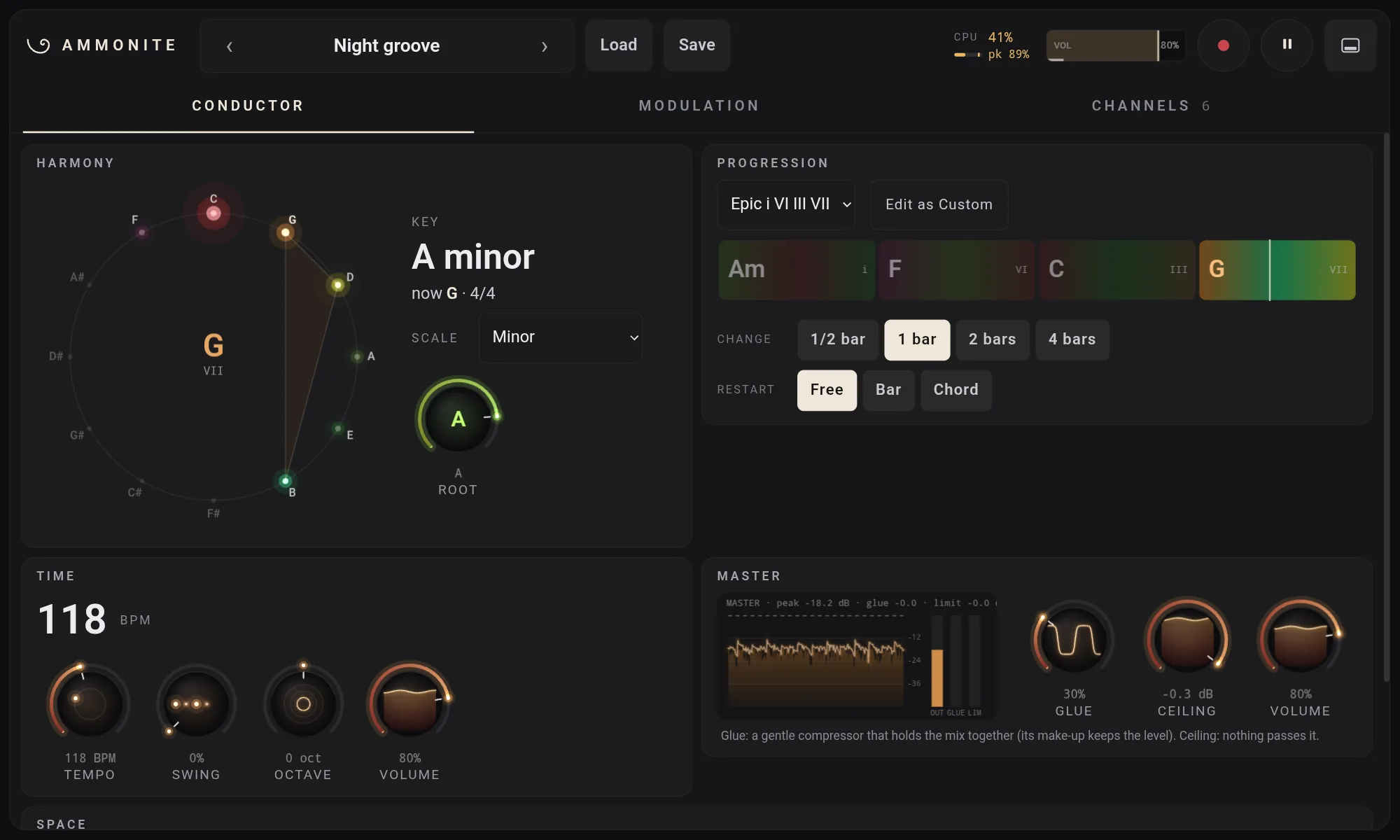
Task: Select the C note on the harmony circle
Action: pos(213,213)
